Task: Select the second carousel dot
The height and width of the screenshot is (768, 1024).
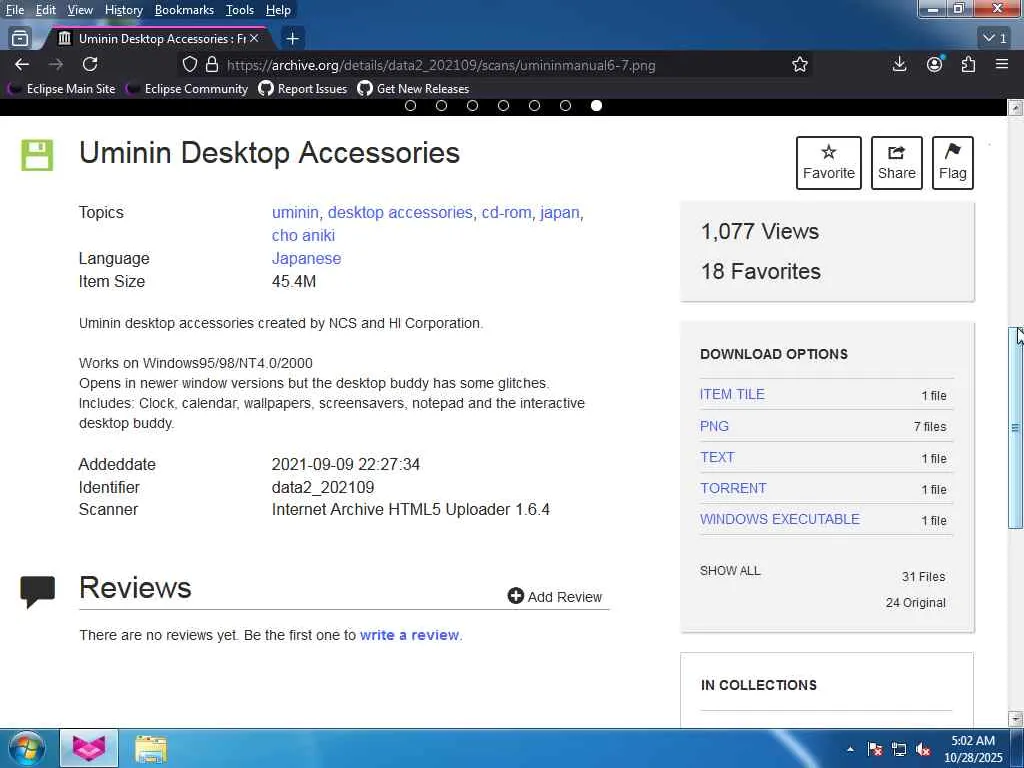Action: click(x=441, y=105)
